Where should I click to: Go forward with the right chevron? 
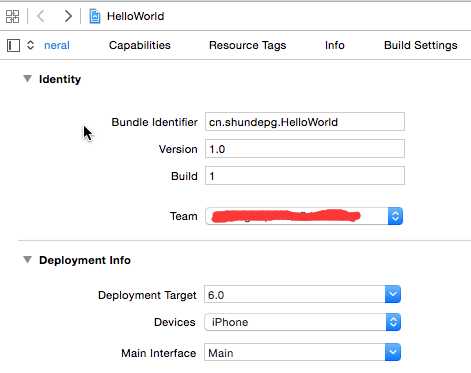point(68,16)
